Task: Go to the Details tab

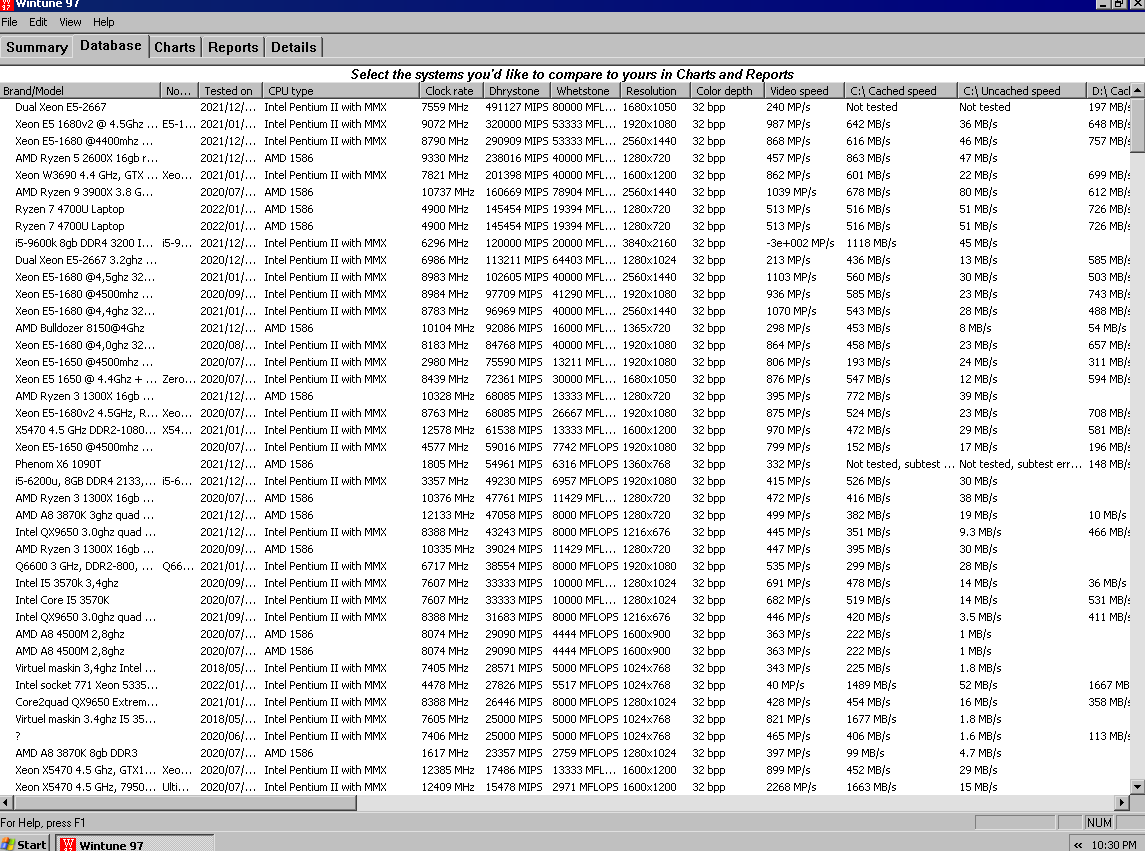Action: [294, 47]
